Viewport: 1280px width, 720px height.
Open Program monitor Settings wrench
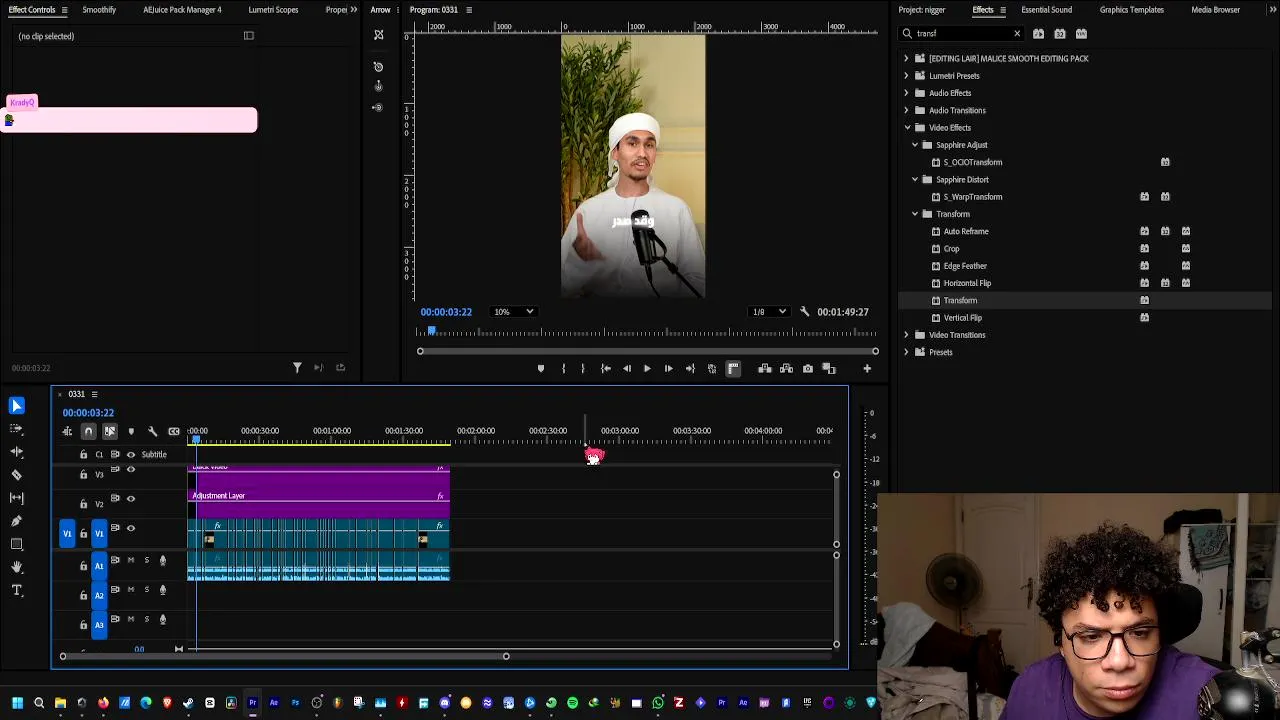coord(804,312)
